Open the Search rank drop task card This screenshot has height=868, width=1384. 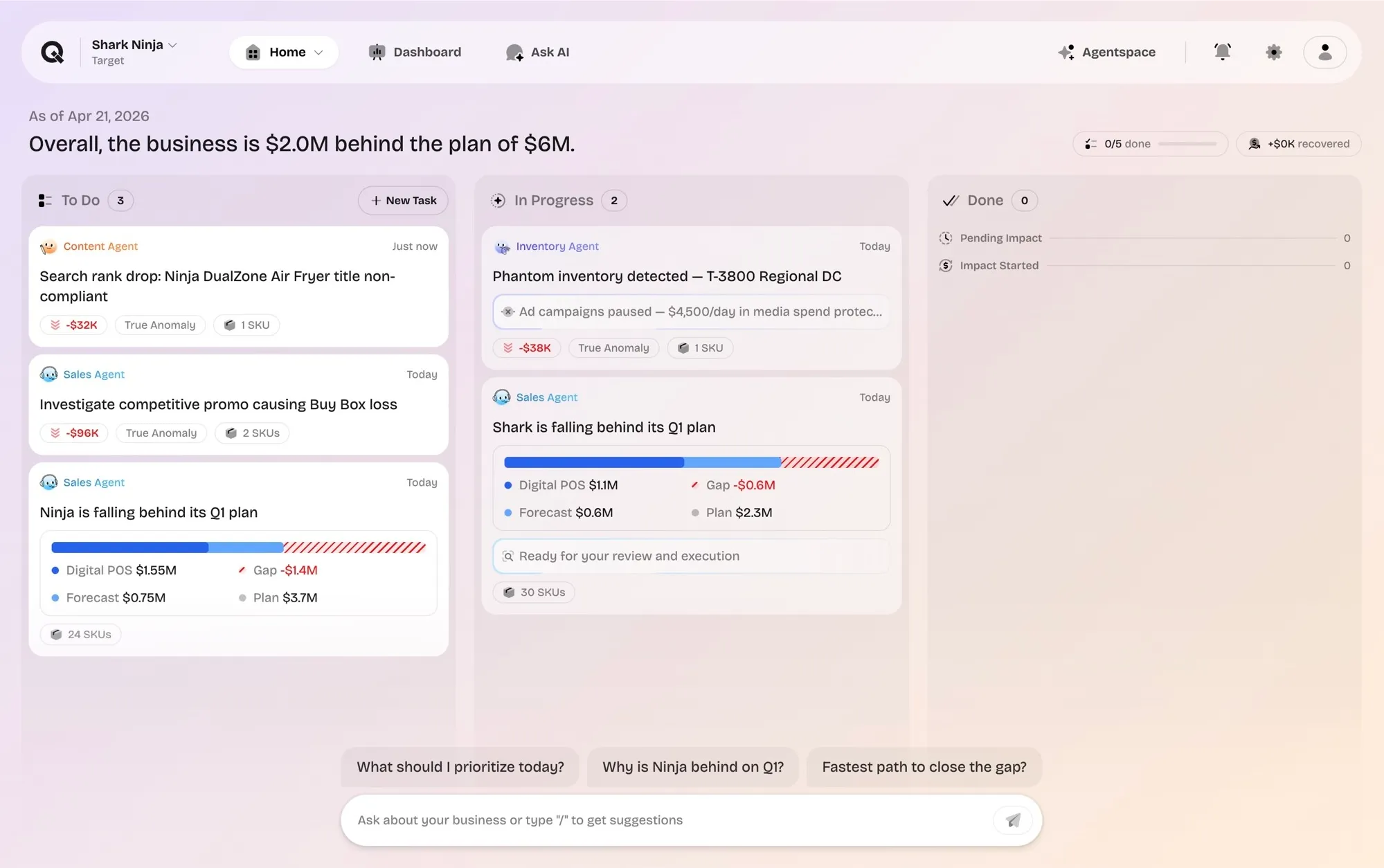(x=238, y=287)
